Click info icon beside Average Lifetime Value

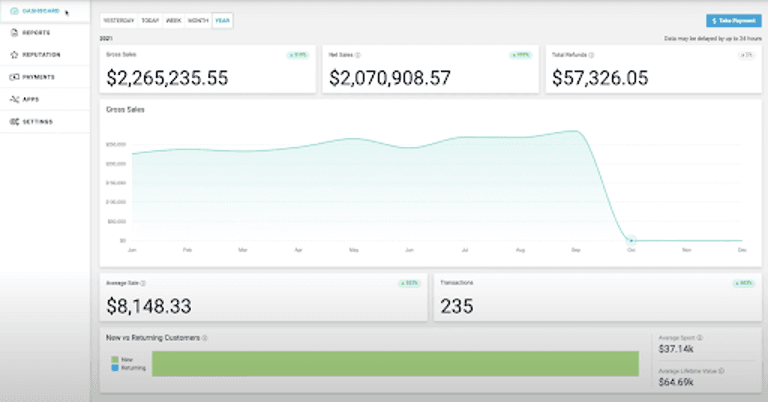click(721, 371)
